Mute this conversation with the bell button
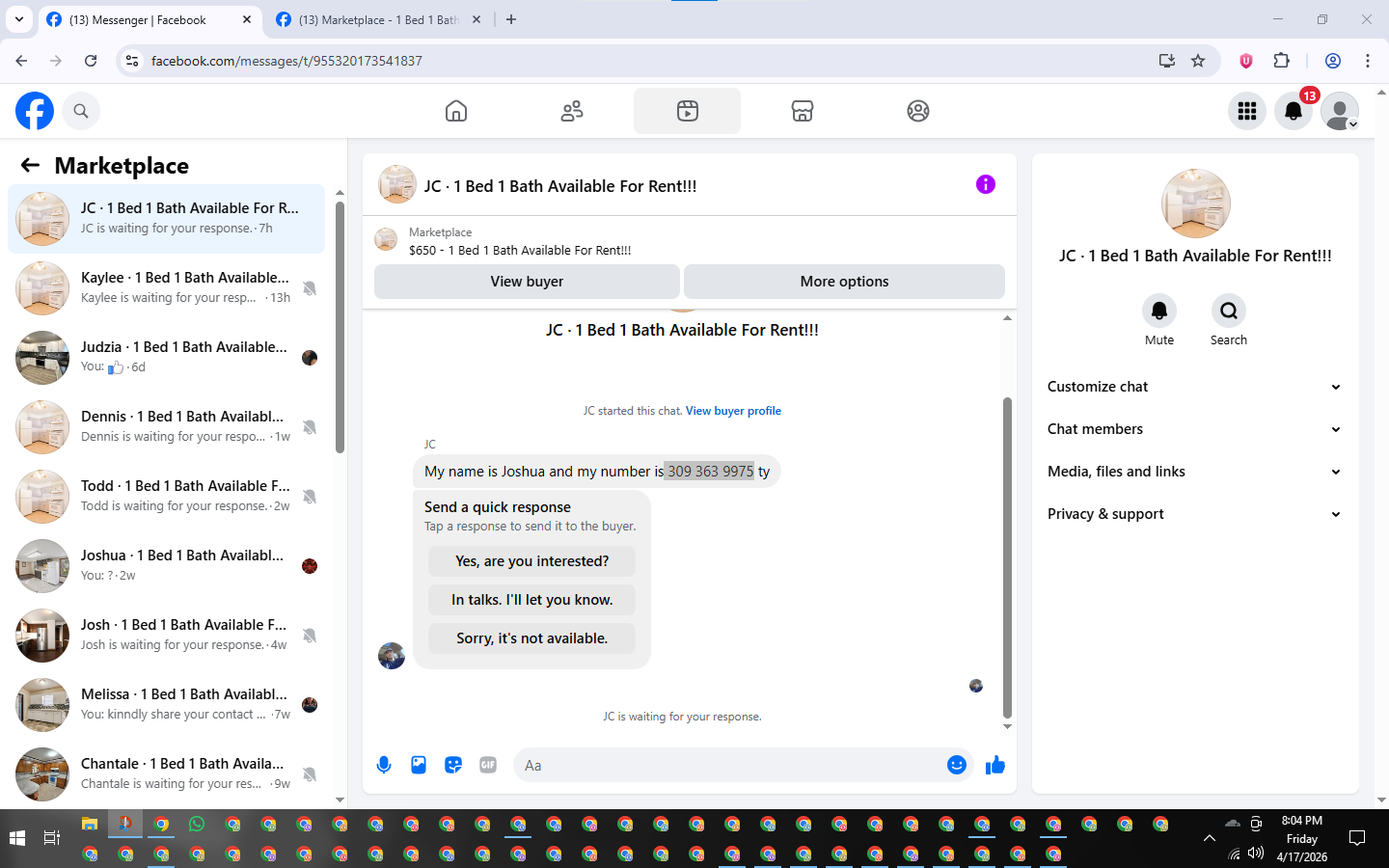Image resolution: width=1389 pixels, height=868 pixels. pyautogui.click(x=1159, y=311)
